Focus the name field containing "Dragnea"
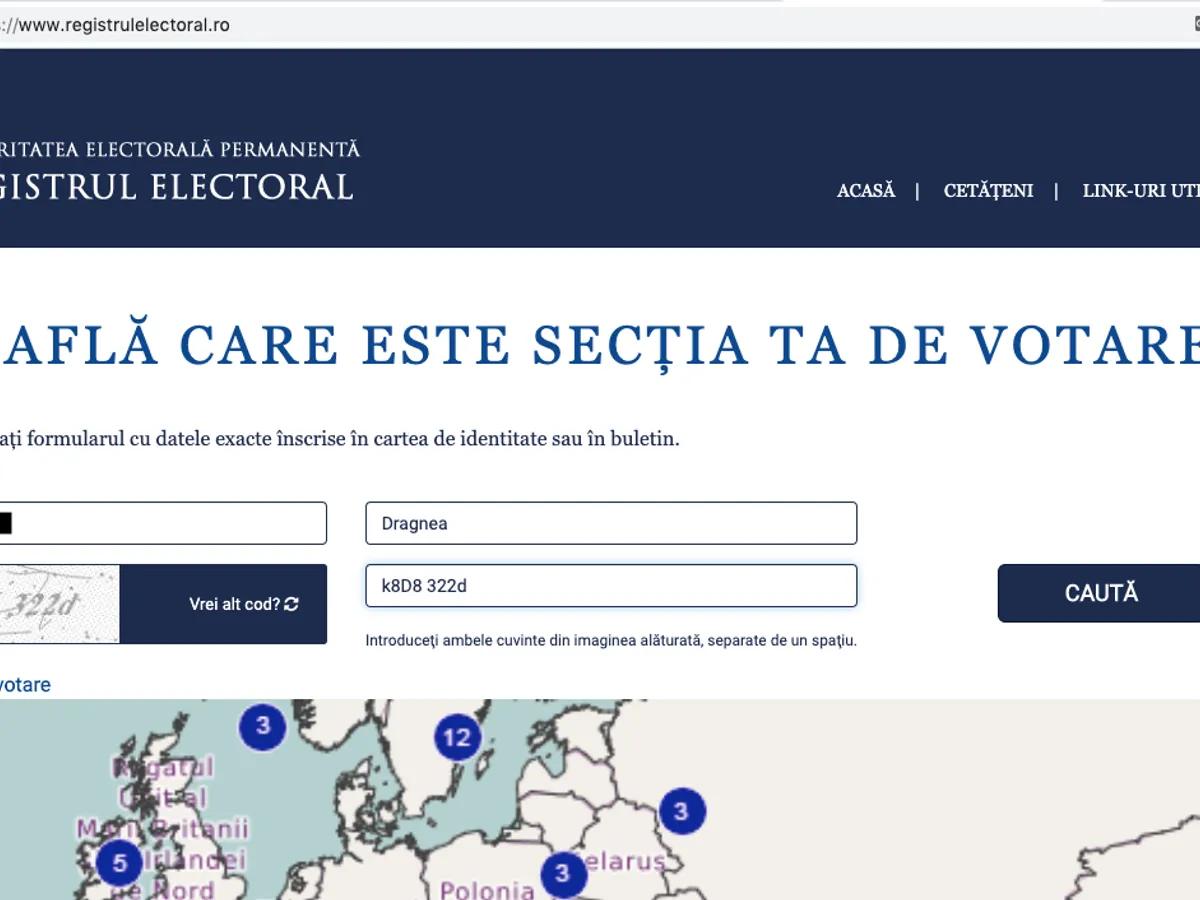The image size is (1200, 900). pos(611,523)
